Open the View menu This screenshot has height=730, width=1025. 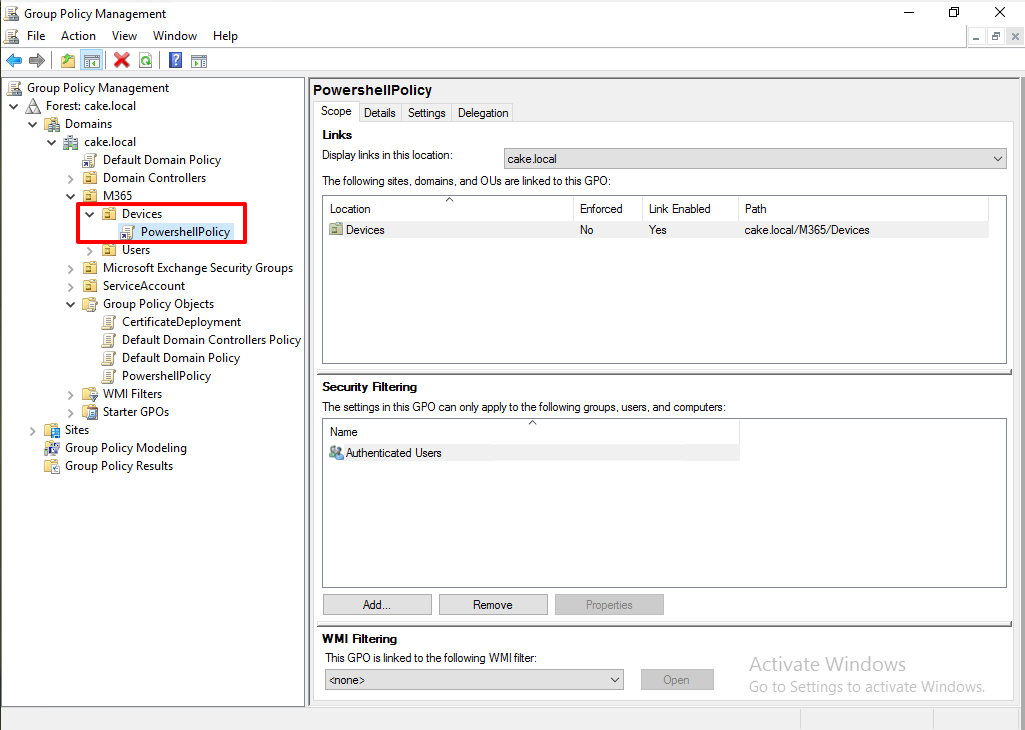tap(124, 36)
